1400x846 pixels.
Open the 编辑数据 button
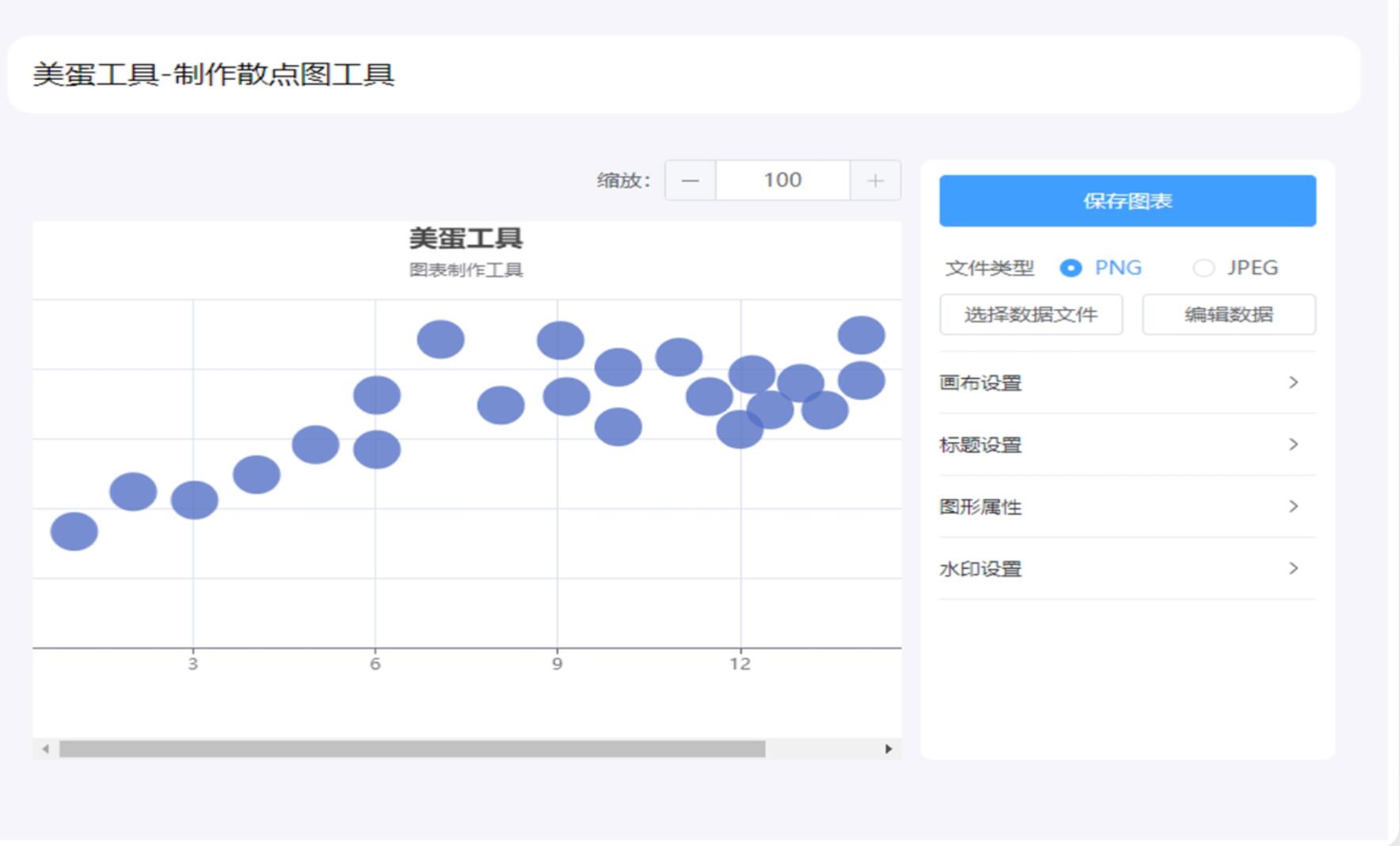[x=1229, y=314]
